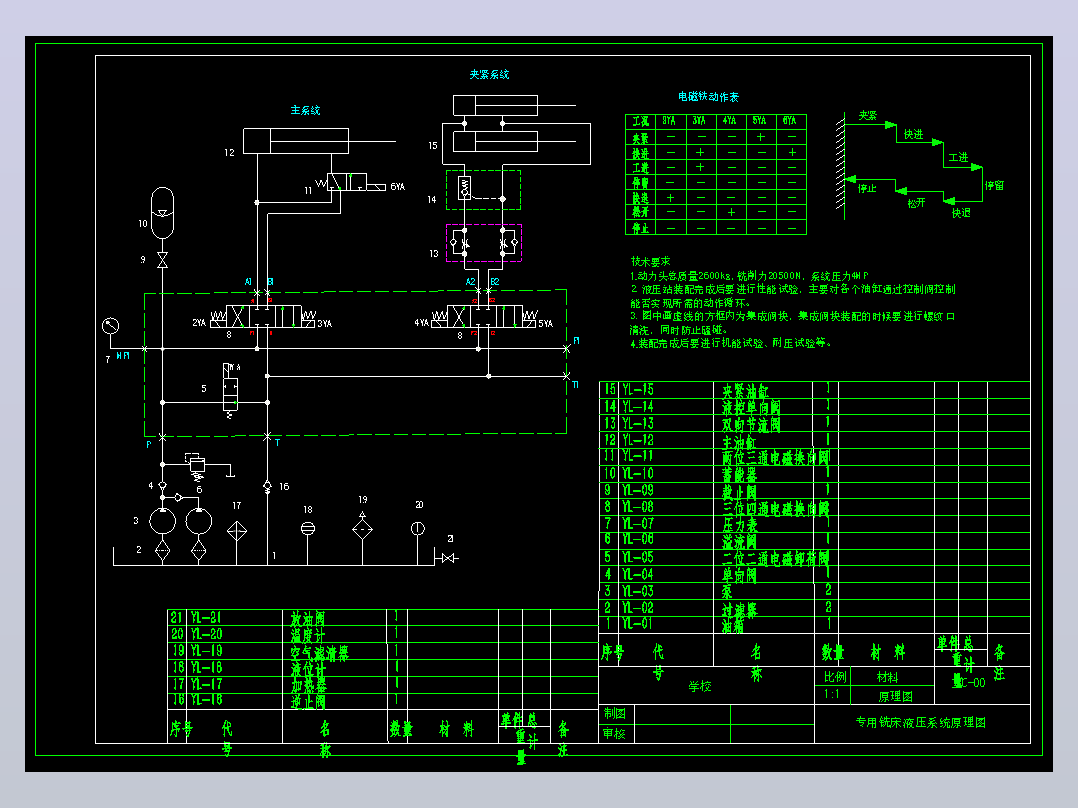Click the air filter symbol labeled 19

pyautogui.click(x=362, y=527)
